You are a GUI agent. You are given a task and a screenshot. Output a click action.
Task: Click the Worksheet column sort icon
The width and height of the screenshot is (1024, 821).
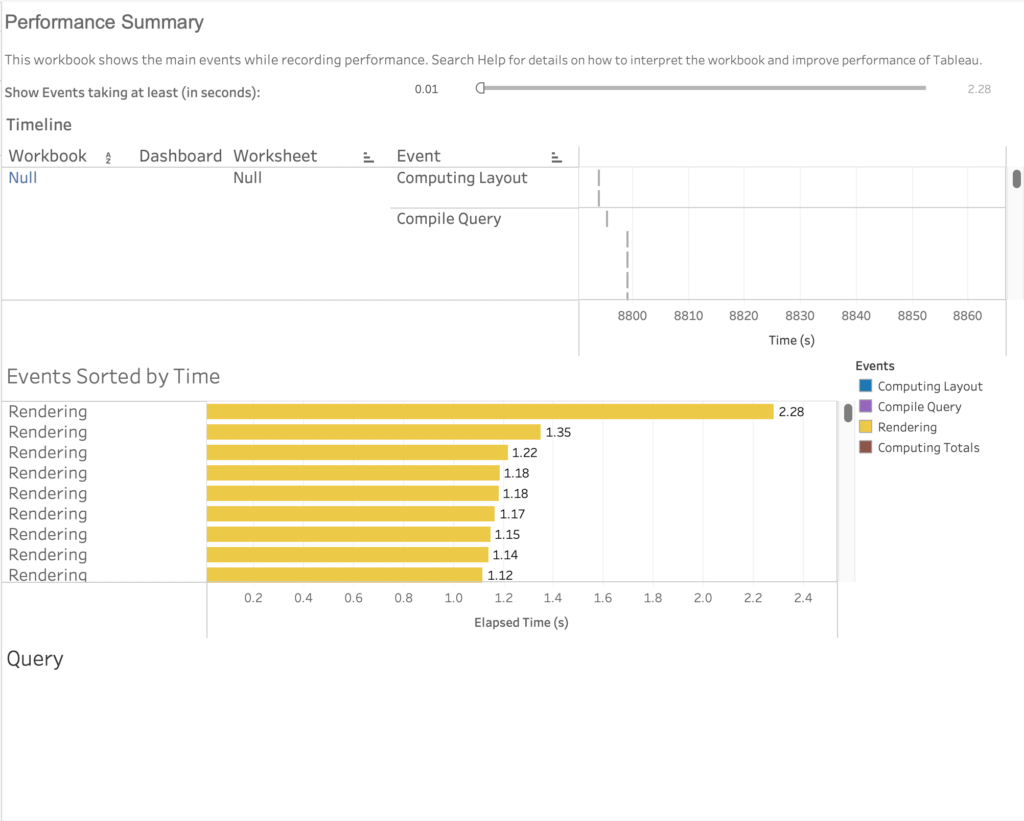tap(368, 157)
